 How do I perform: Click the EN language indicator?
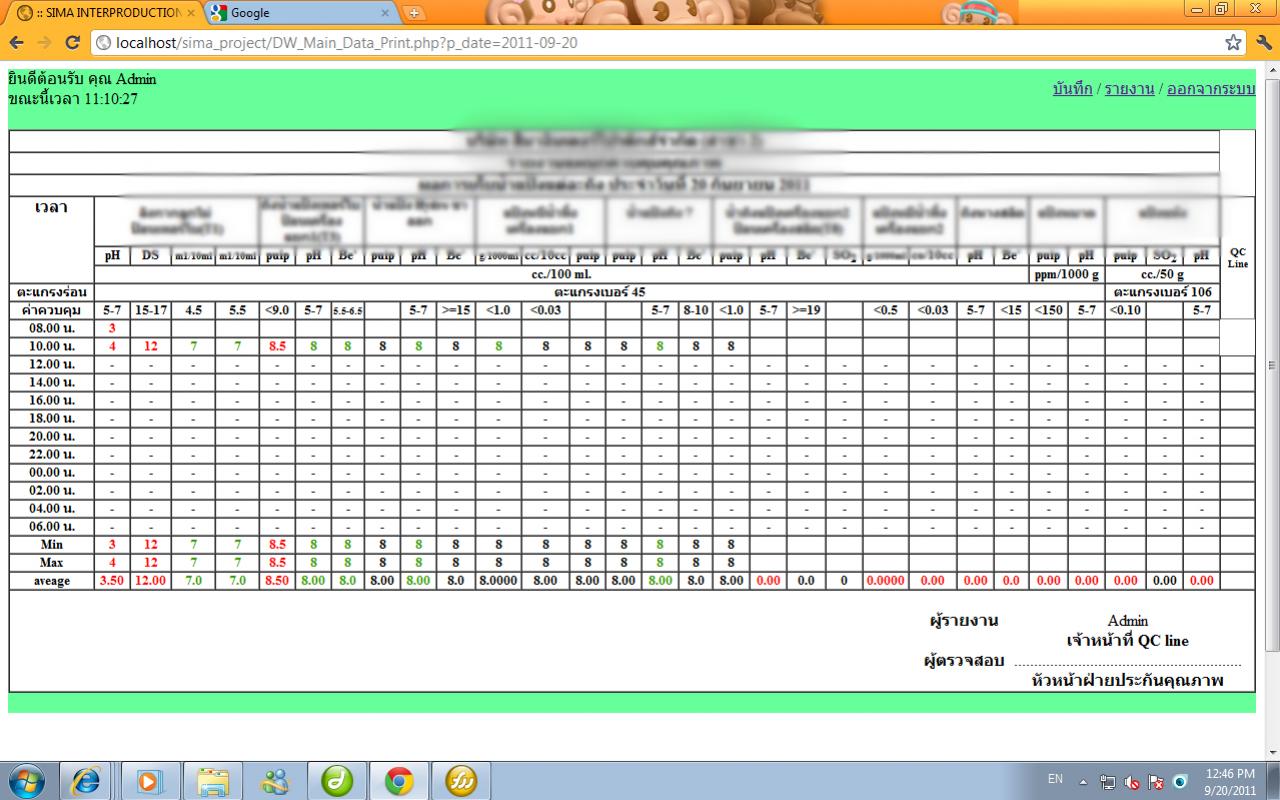[x=1055, y=779]
